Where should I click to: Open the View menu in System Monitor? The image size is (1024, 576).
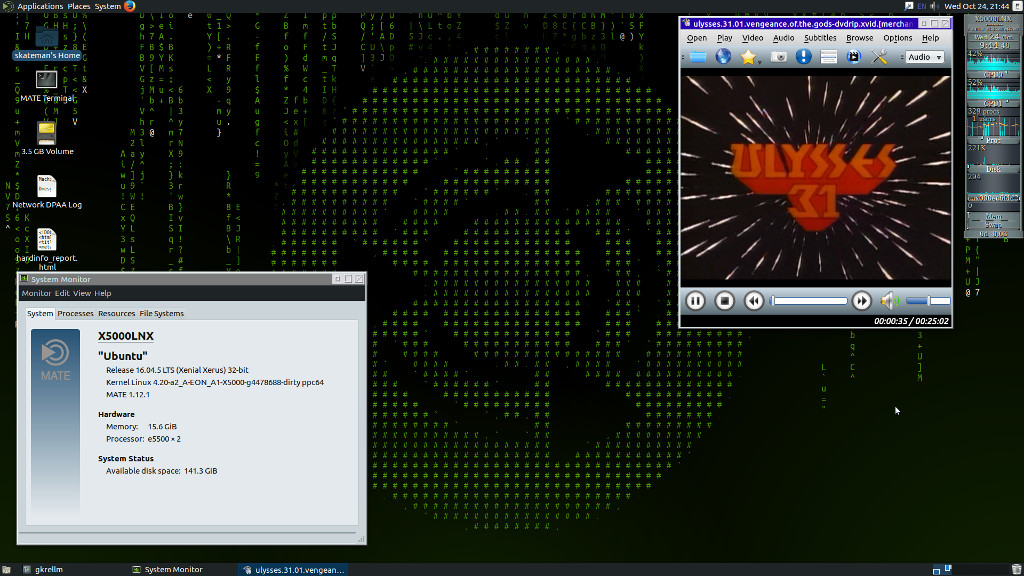coord(82,293)
